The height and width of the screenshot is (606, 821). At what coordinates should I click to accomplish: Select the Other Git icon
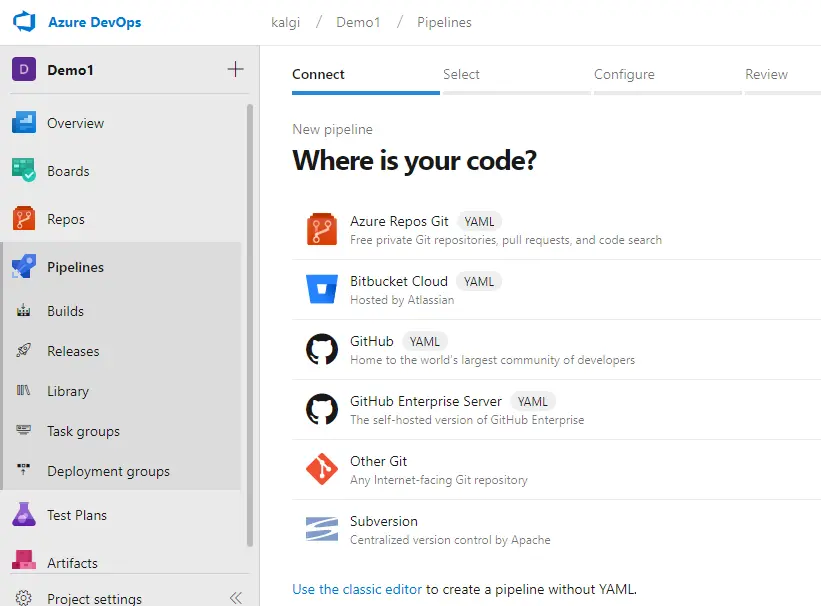[321, 469]
